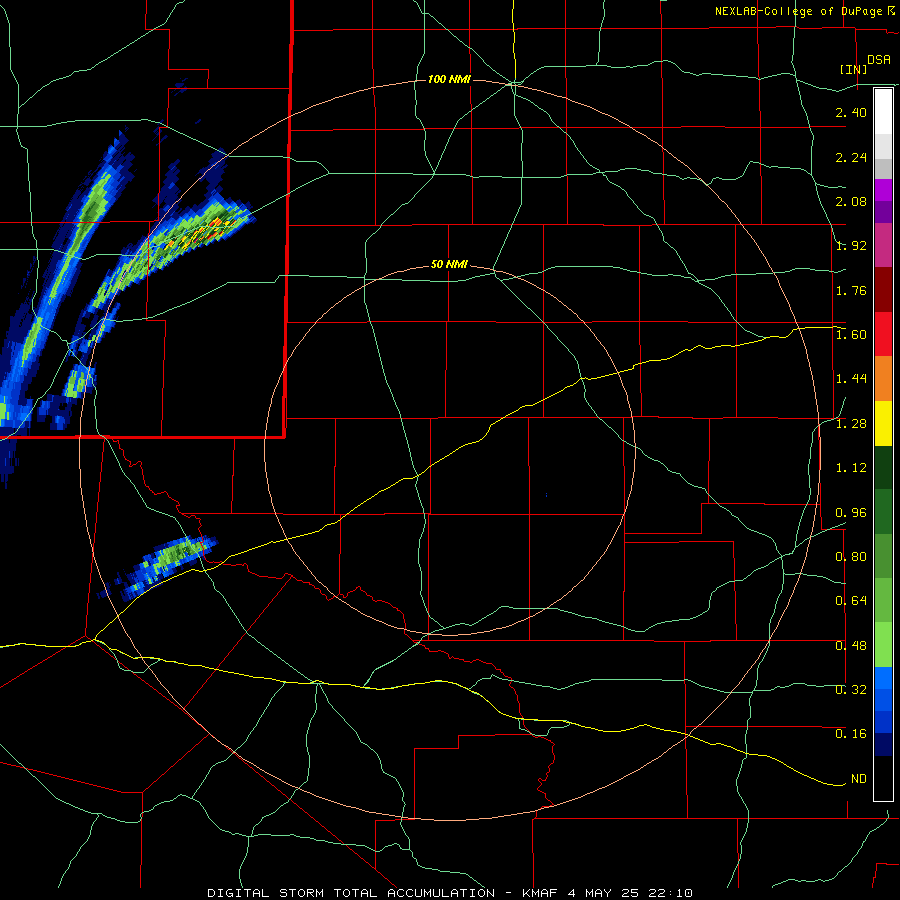Select the black ND legend swatch

883,778
